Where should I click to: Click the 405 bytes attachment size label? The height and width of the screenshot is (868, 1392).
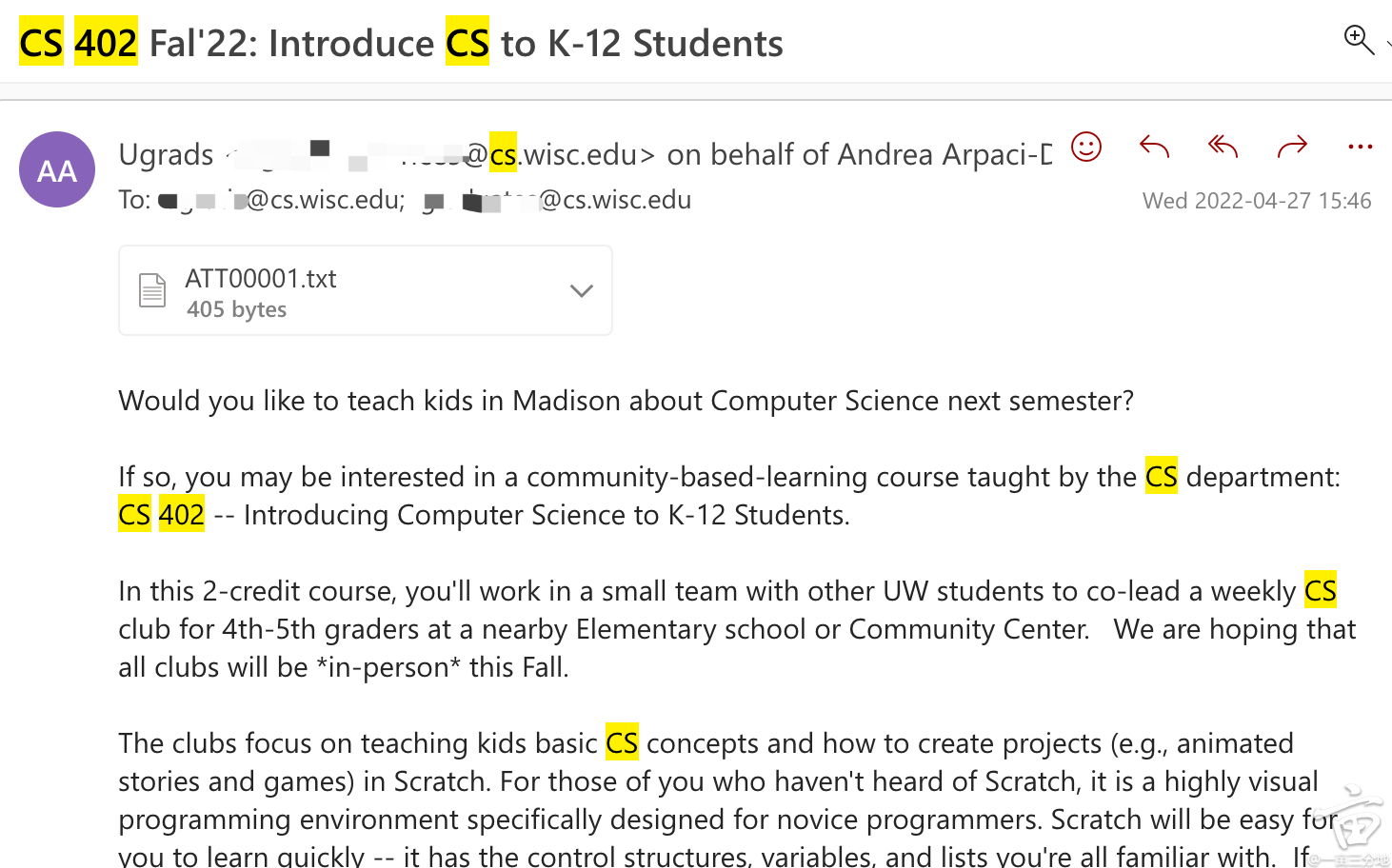point(237,309)
